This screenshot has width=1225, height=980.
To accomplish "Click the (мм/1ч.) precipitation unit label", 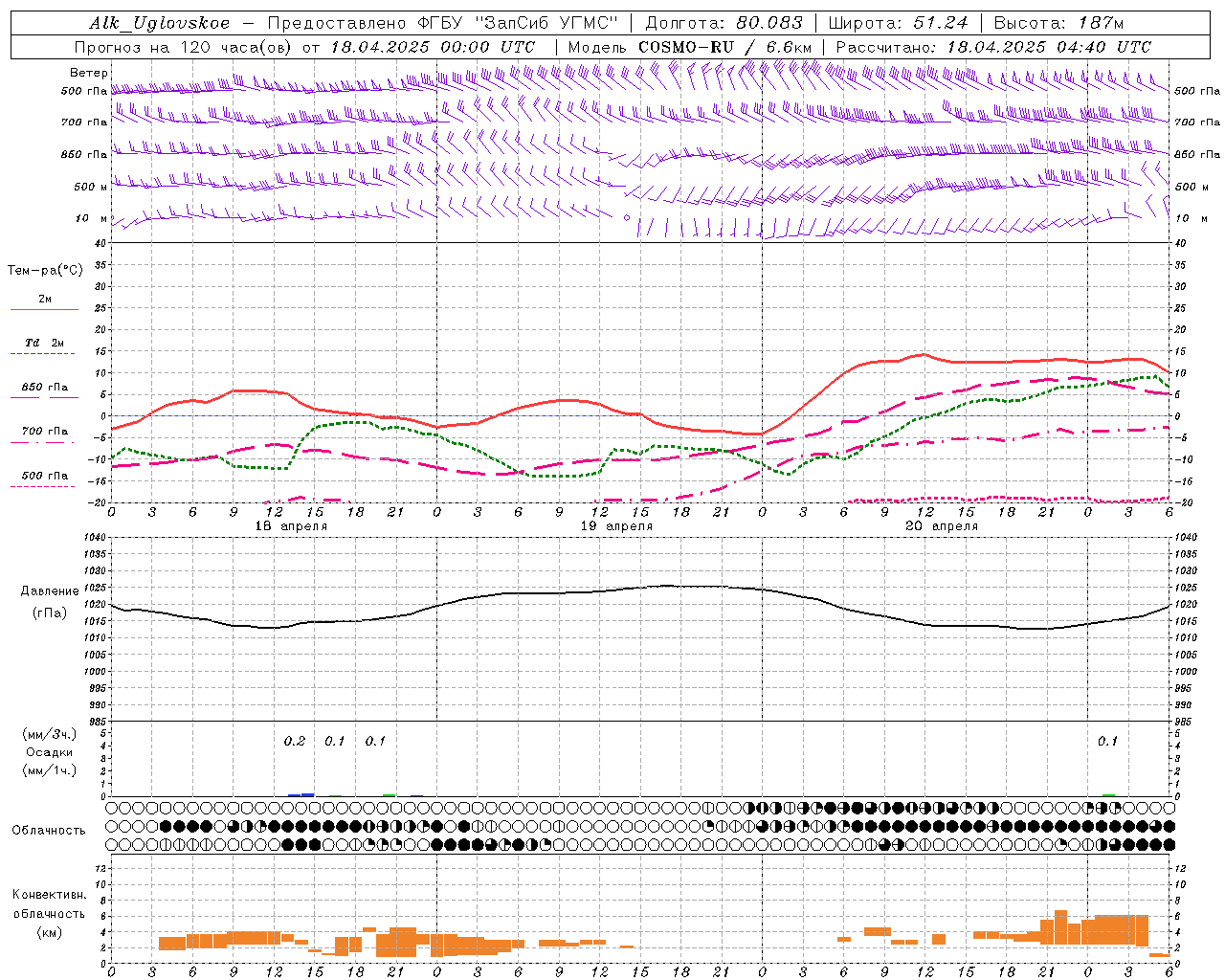I will pyautogui.click(x=49, y=770).
